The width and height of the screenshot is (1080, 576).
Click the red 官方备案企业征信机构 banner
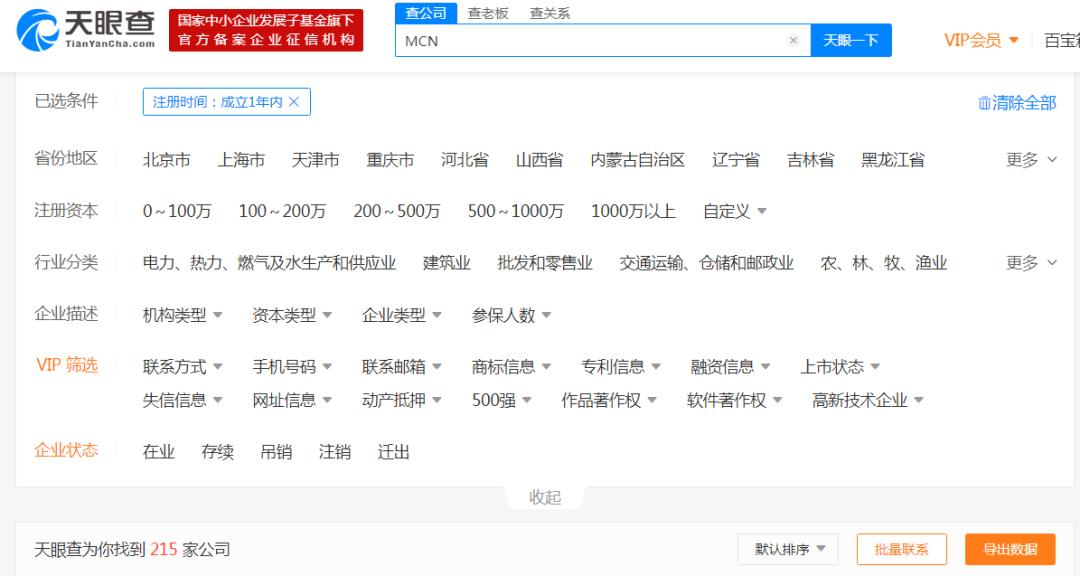(266, 30)
